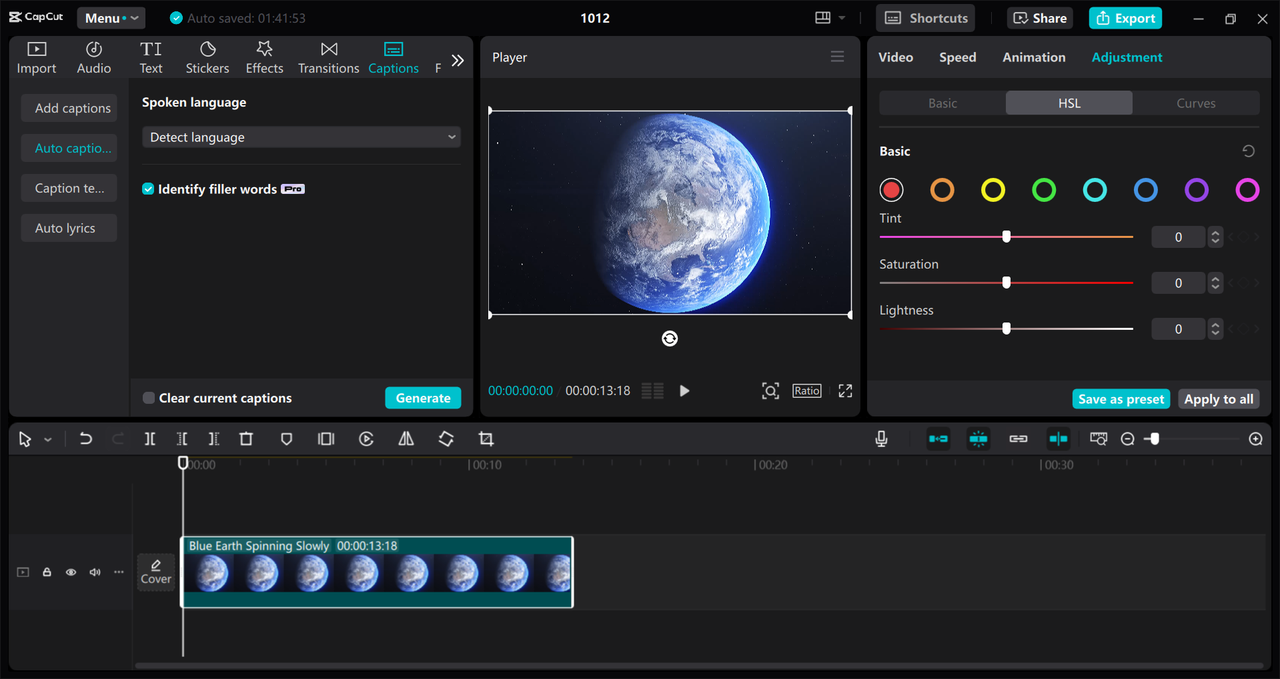This screenshot has height=679, width=1280.
Task: Select the cyan HSL color ring
Action: [x=1095, y=190]
